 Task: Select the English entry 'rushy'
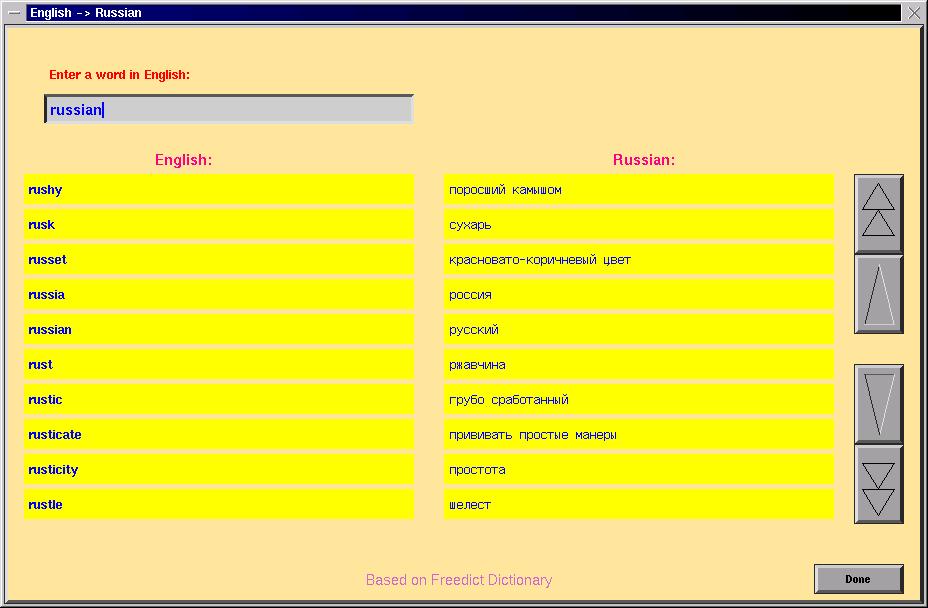[x=218, y=190]
